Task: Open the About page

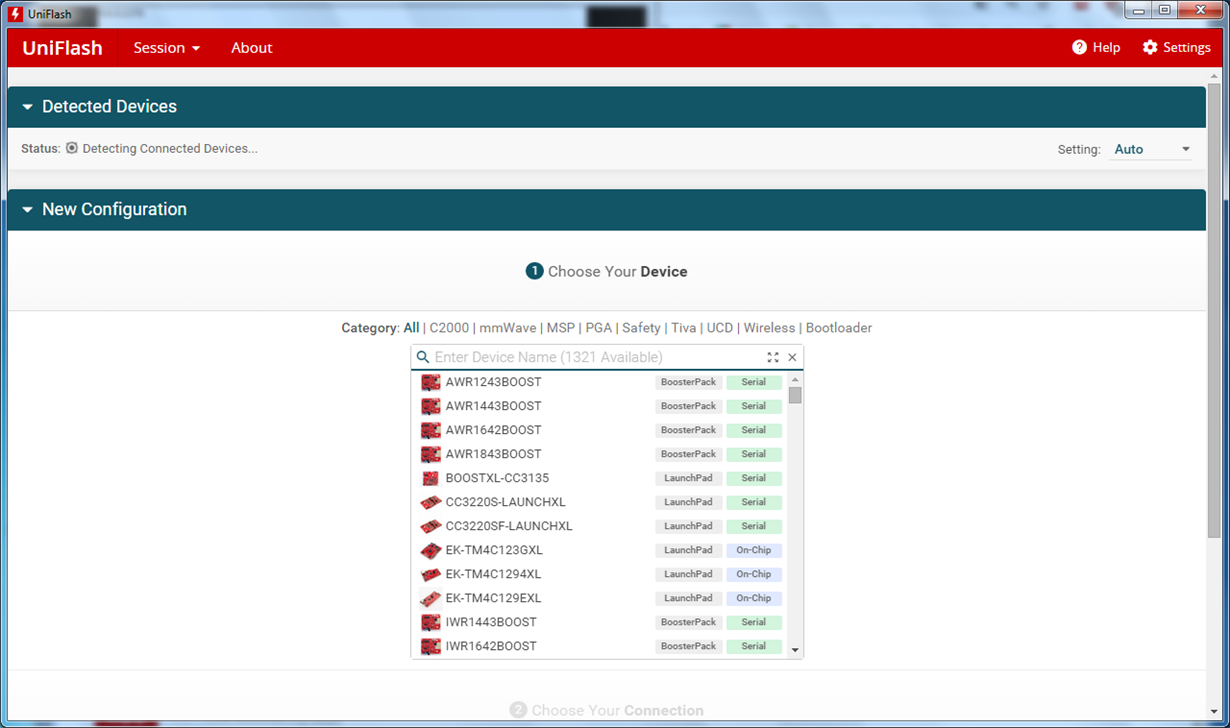Action: click(251, 48)
